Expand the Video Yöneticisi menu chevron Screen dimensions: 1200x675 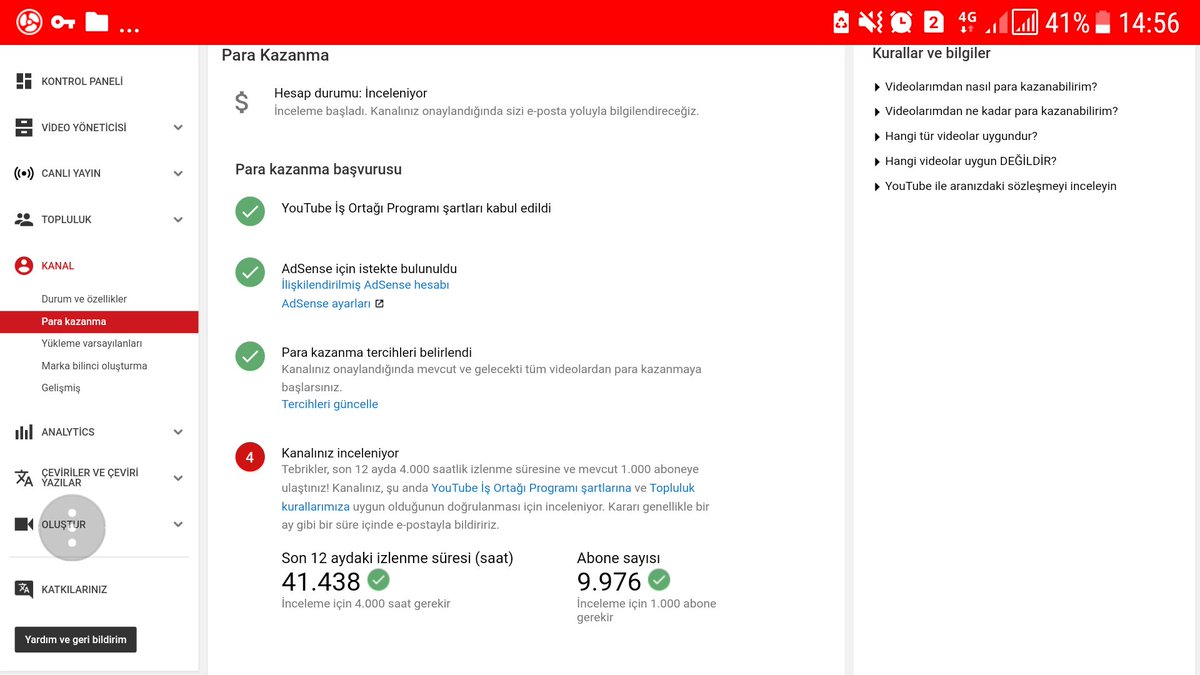(178, 127)
